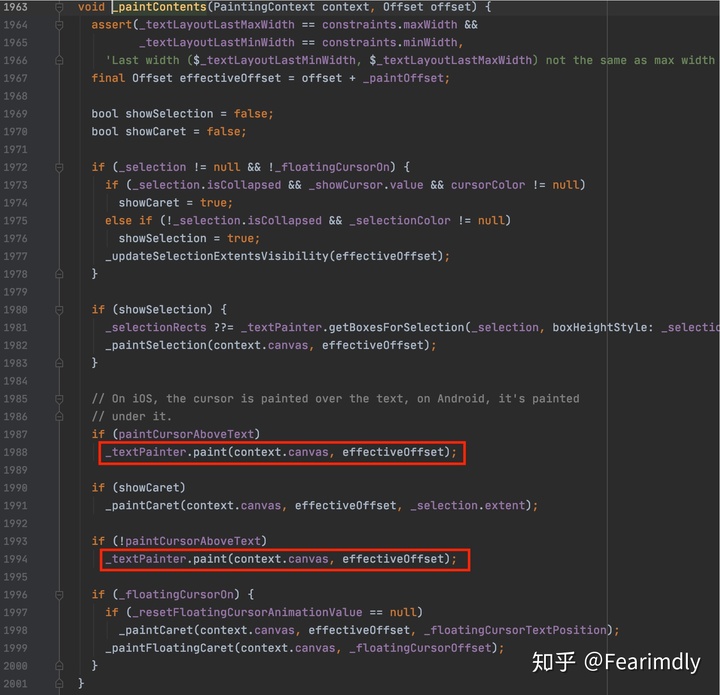Toggle the method fold end at line 2001
720x695 pixels.
point(59,684)
